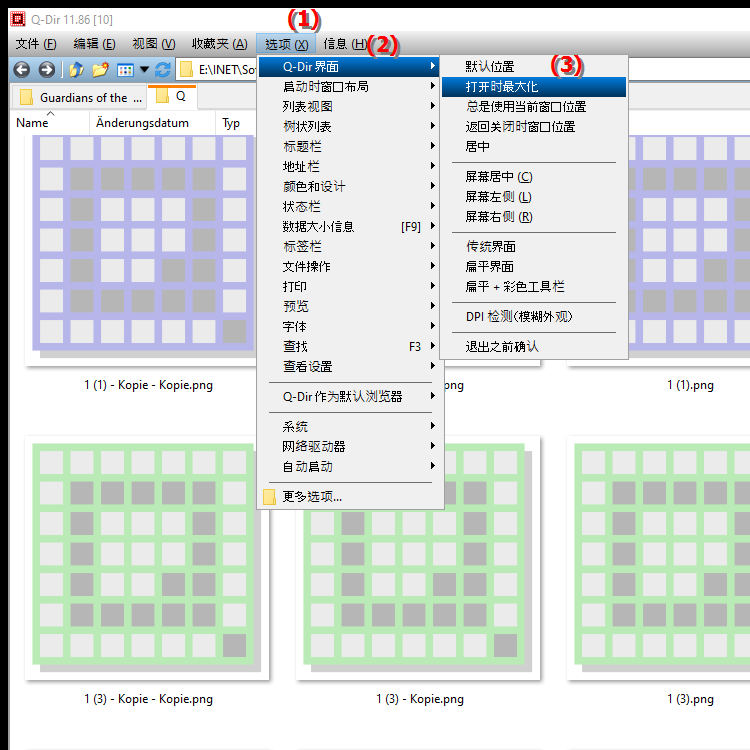Open the 网络驱动器 submenu
The height and width of the screenshot is (750, 750).
350,446
